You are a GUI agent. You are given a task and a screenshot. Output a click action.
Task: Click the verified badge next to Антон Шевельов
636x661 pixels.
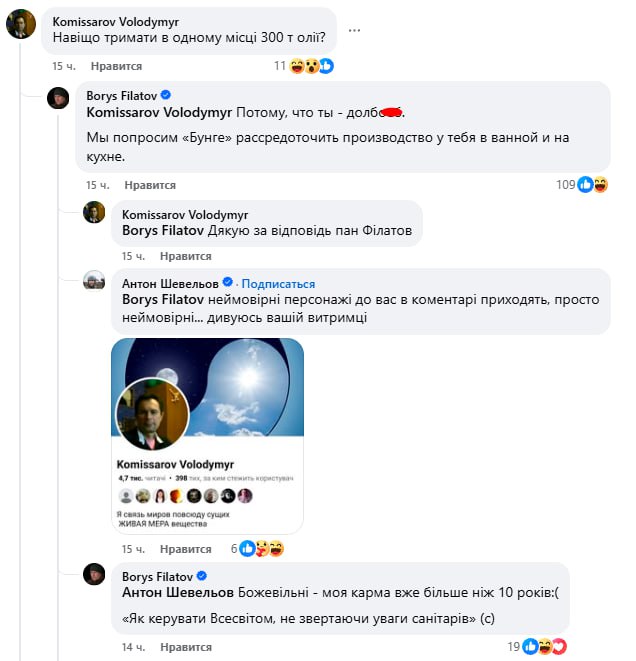tap(228, 283)
